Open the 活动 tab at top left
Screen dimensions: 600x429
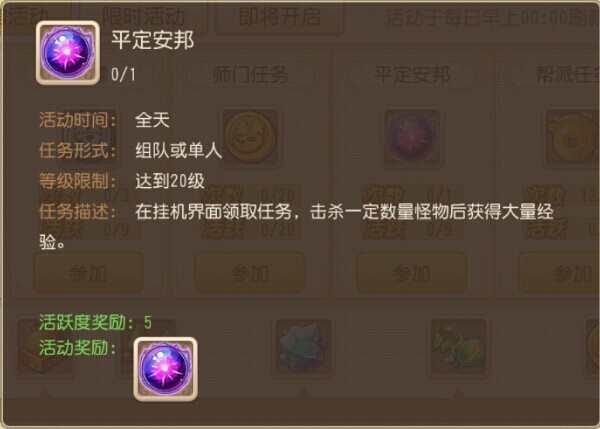click(29, 17)
